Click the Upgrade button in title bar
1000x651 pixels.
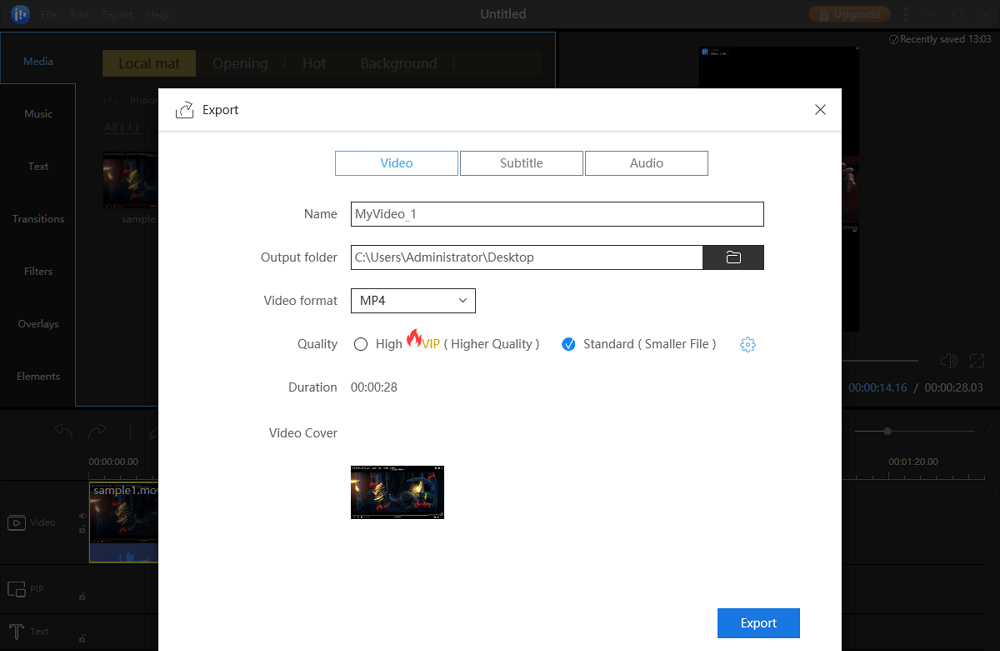[849, 14]
